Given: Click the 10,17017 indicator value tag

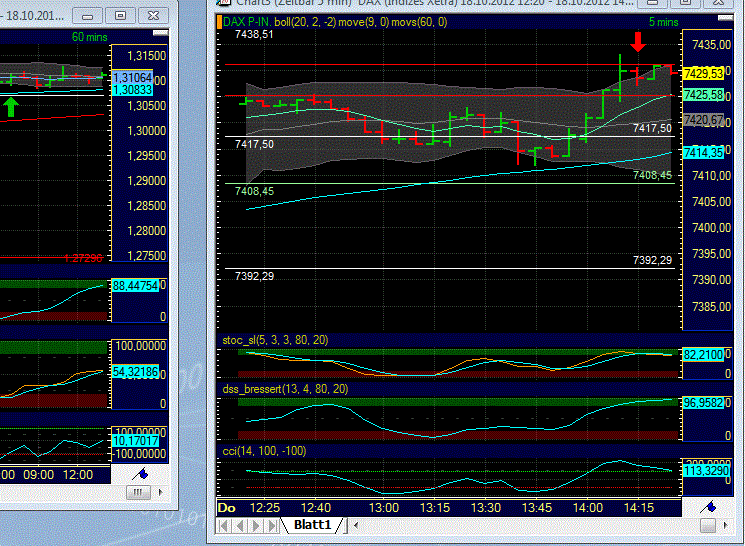Looking at the screenshot, I should [135, 441].
